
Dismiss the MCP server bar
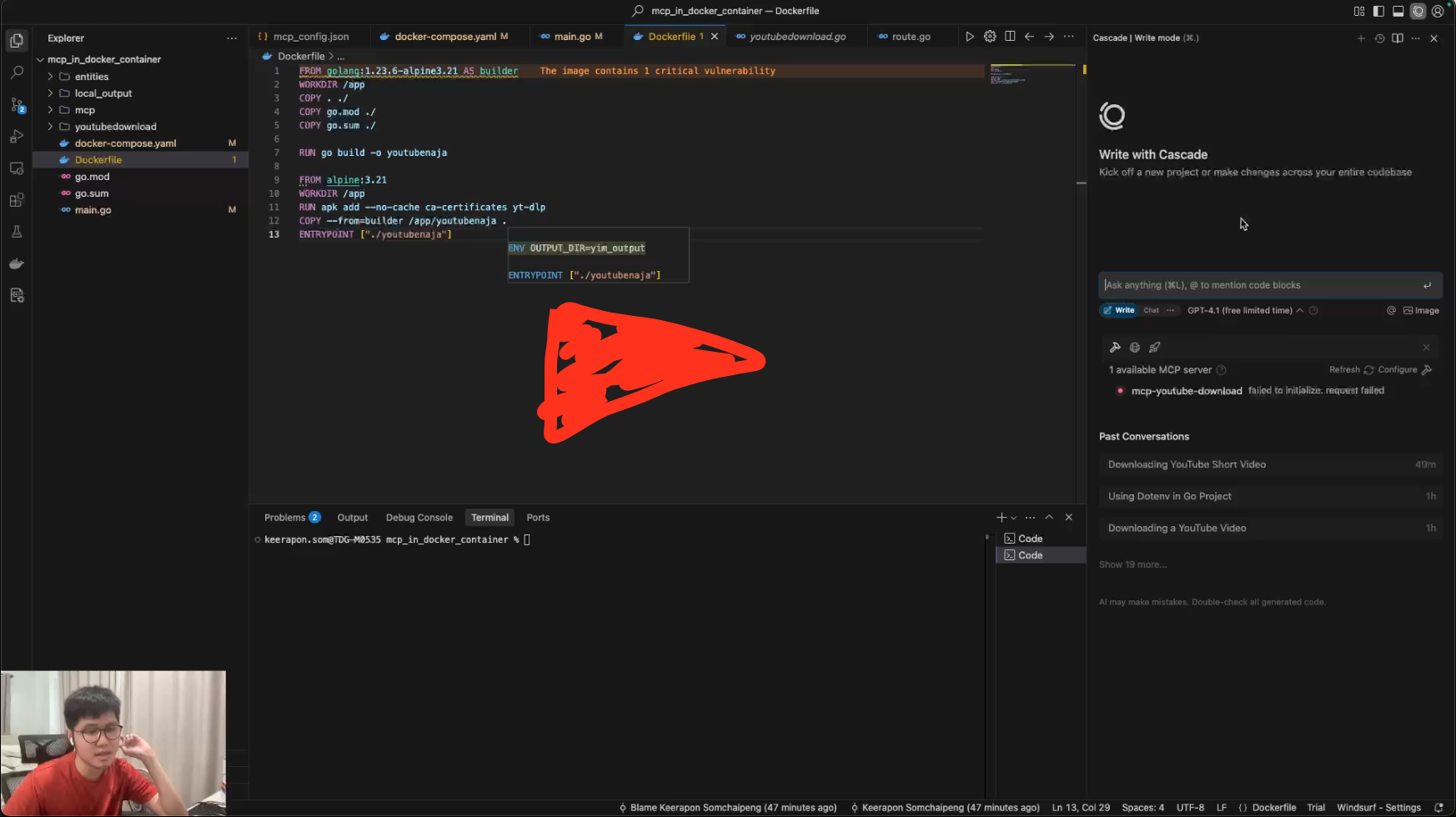pyautogui.click(x=1426, y=348)
